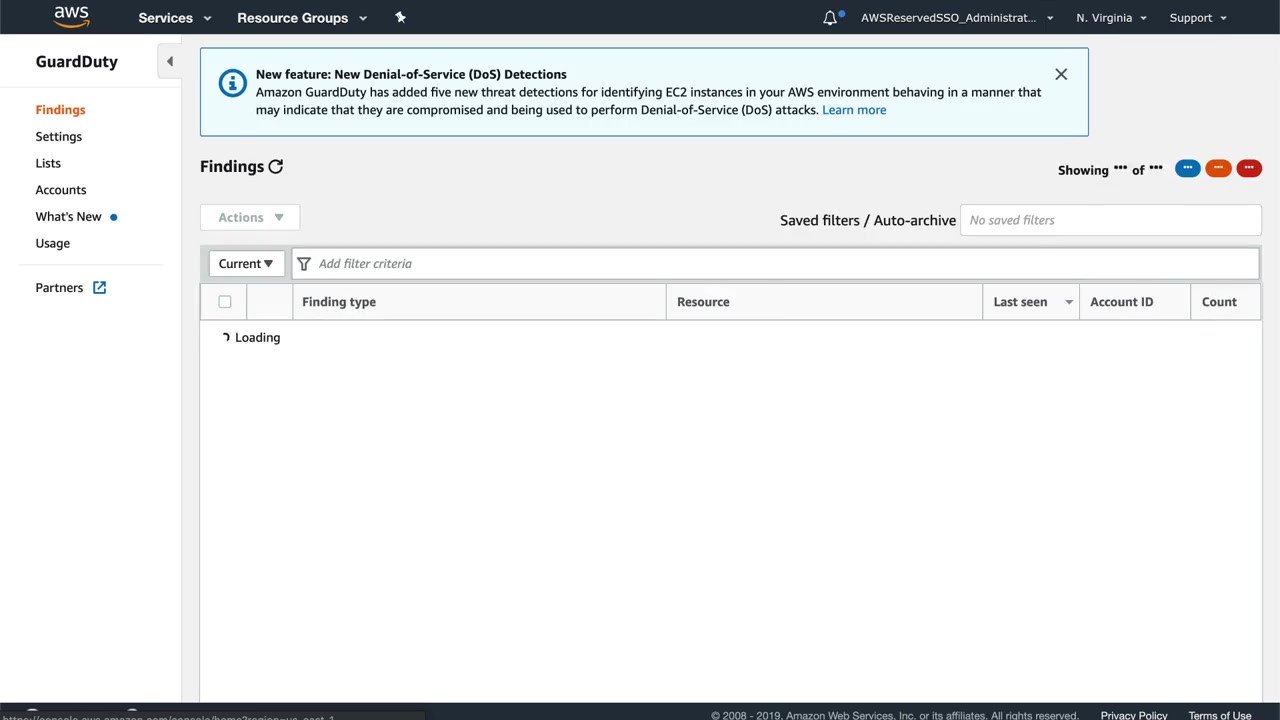The image size is (1280, 720).
Task: Open Usage in the sidebar
Action: point(53,243)
